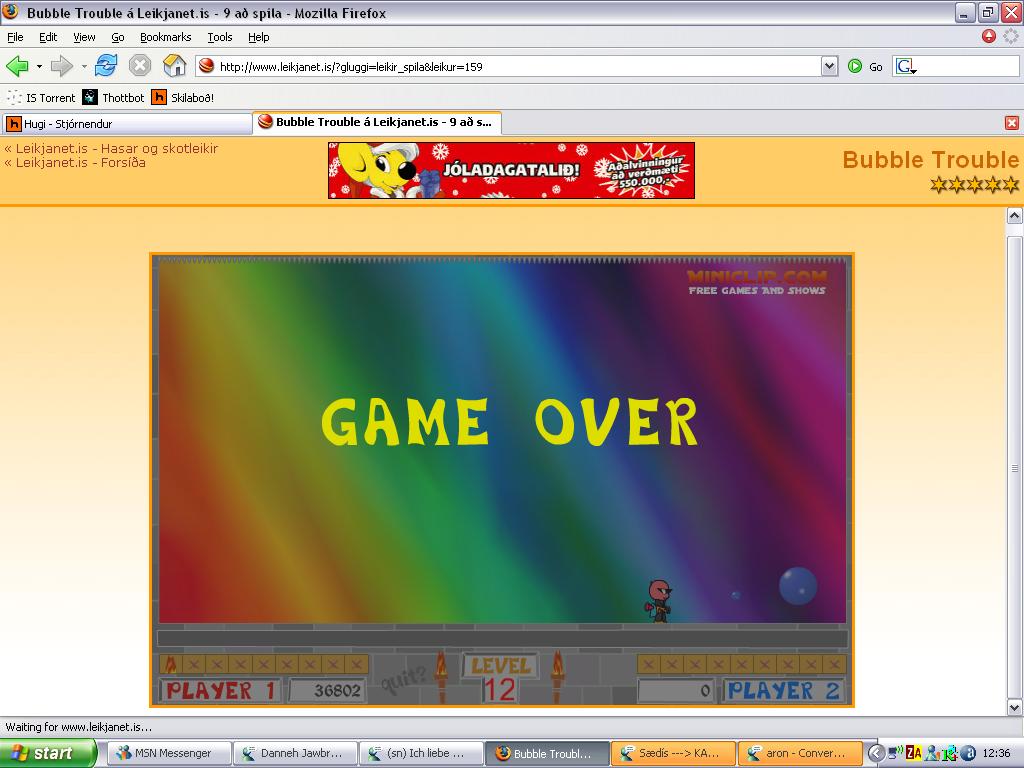
Task: Click the site favicon in the address bar
Action: 206,66
